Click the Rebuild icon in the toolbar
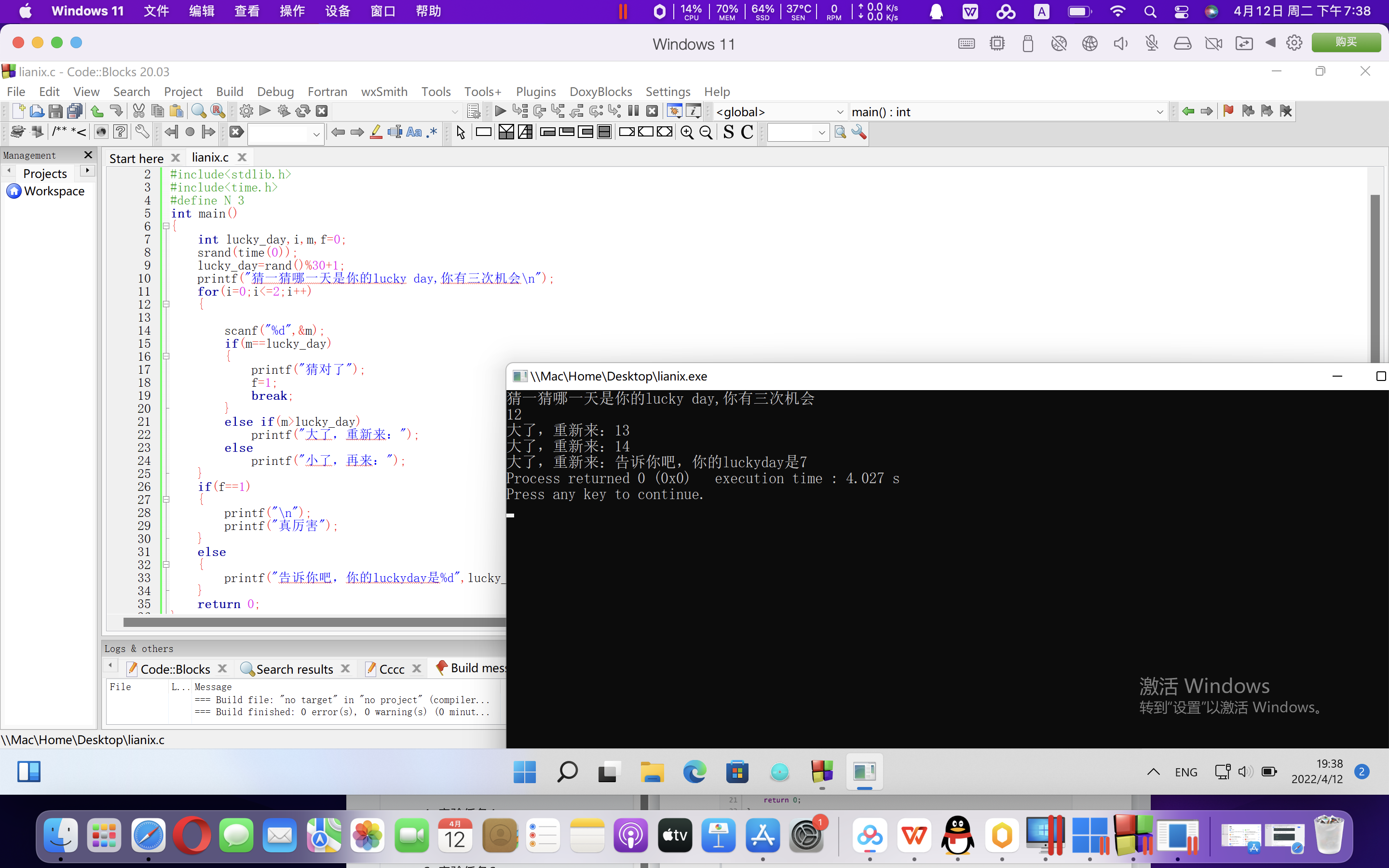1389x868 pixels. [x=302, y=111]
